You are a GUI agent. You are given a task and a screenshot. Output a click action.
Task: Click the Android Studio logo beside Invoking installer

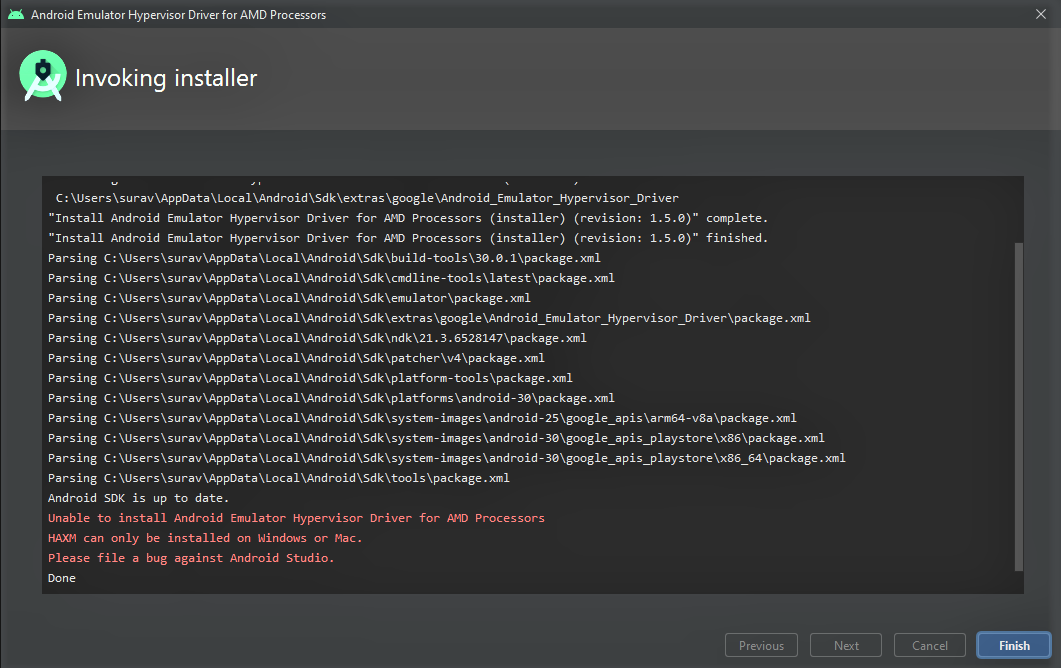[x=43, y=76]
